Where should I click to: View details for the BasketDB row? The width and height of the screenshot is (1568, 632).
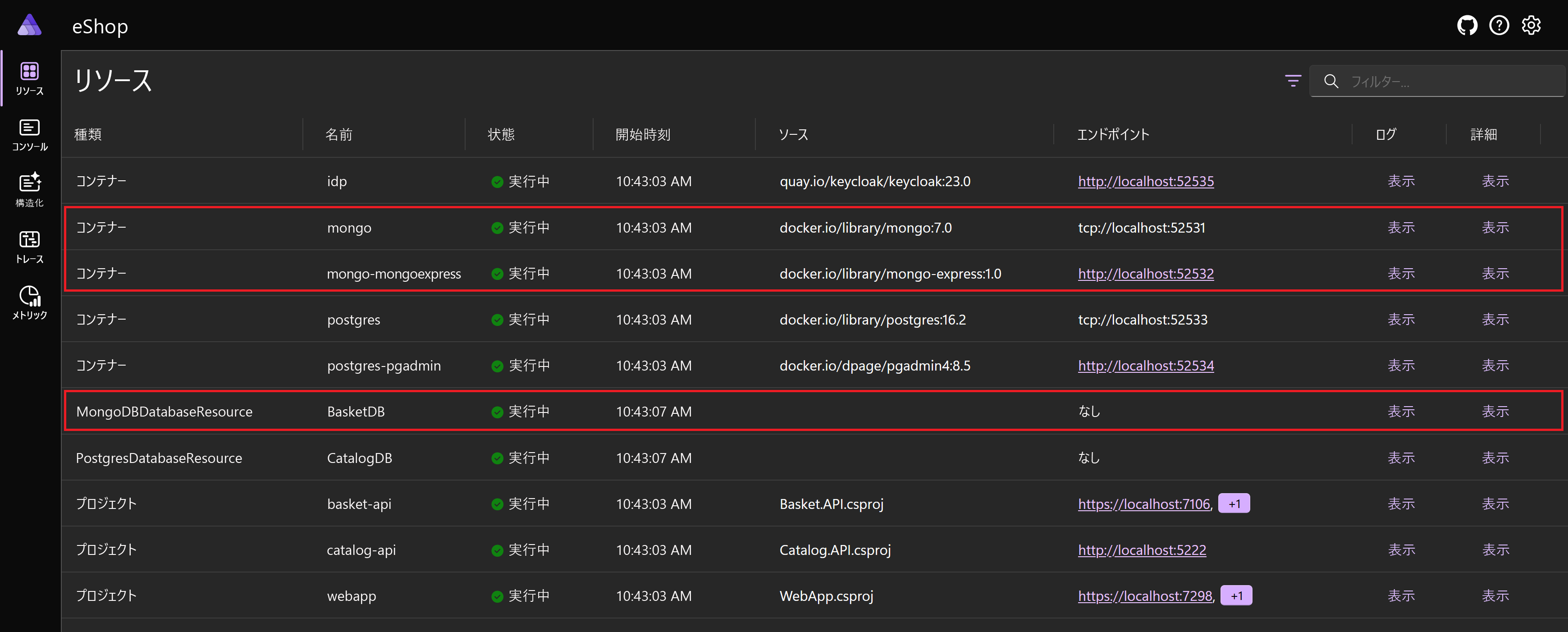point(1495,412)
